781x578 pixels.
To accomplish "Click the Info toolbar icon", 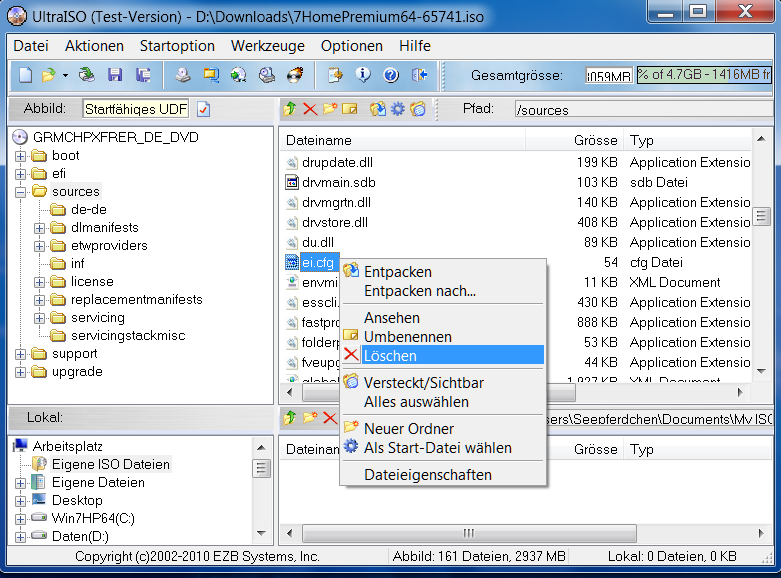I will click(x=363, y=75).
